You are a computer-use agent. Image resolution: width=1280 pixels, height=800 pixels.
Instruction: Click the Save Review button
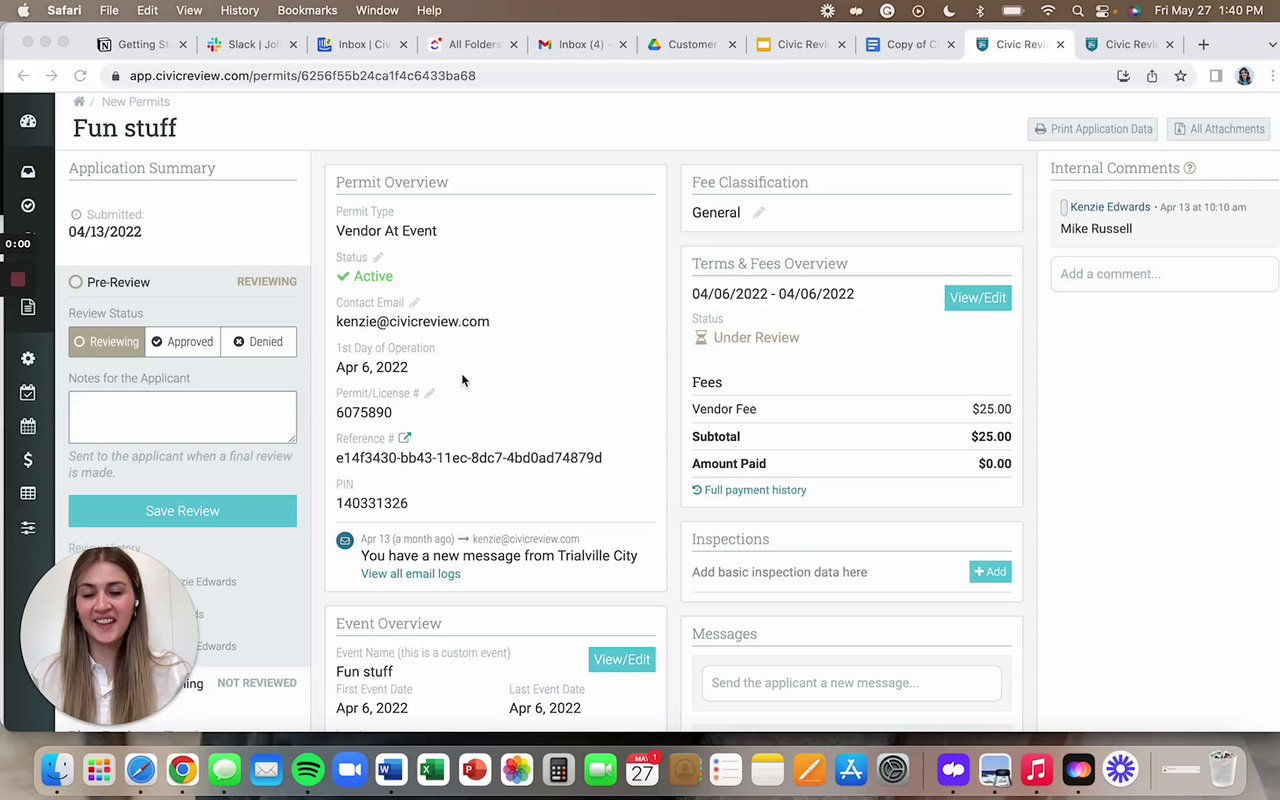coord(182,511)
